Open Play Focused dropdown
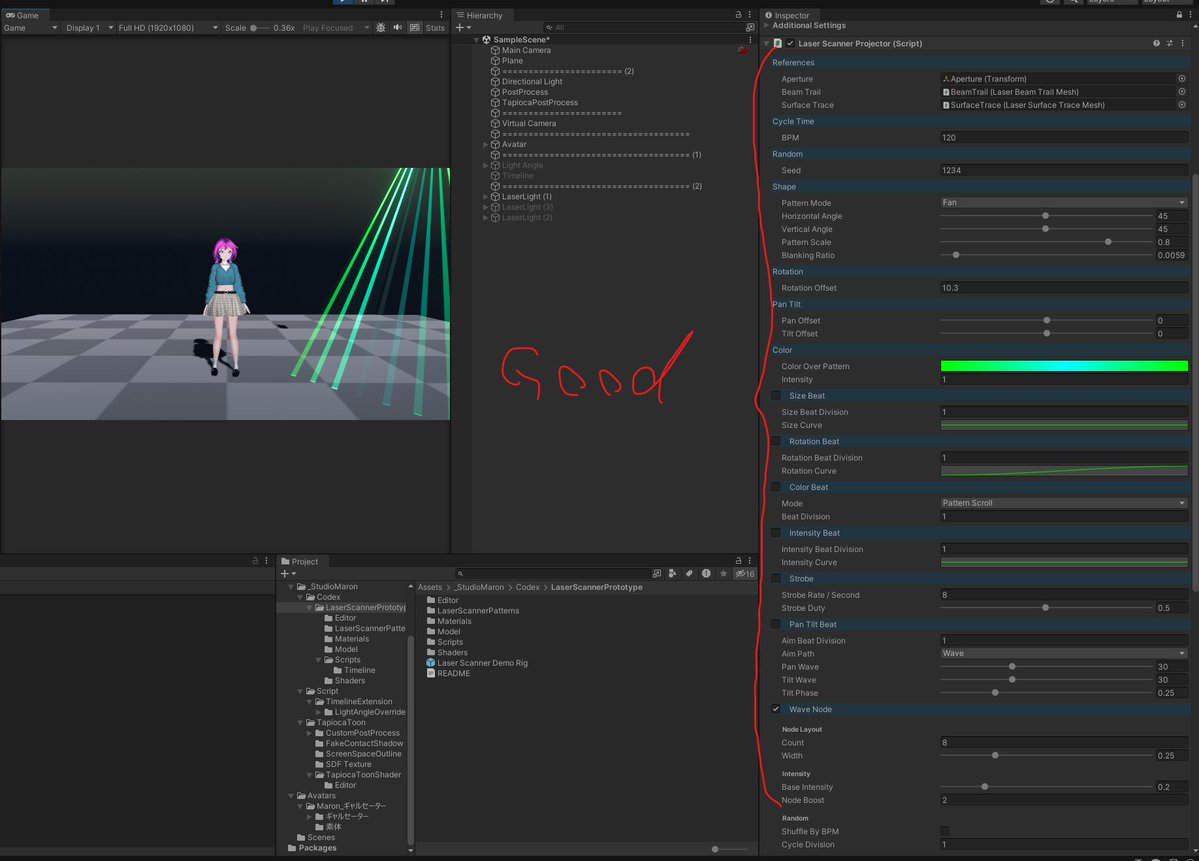Screen dimensions: 1199x861 pos(335,28)
